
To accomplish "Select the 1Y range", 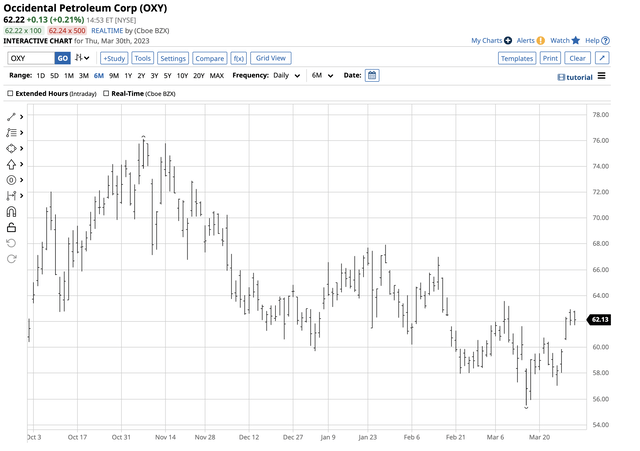I will (x=128, y=76).
